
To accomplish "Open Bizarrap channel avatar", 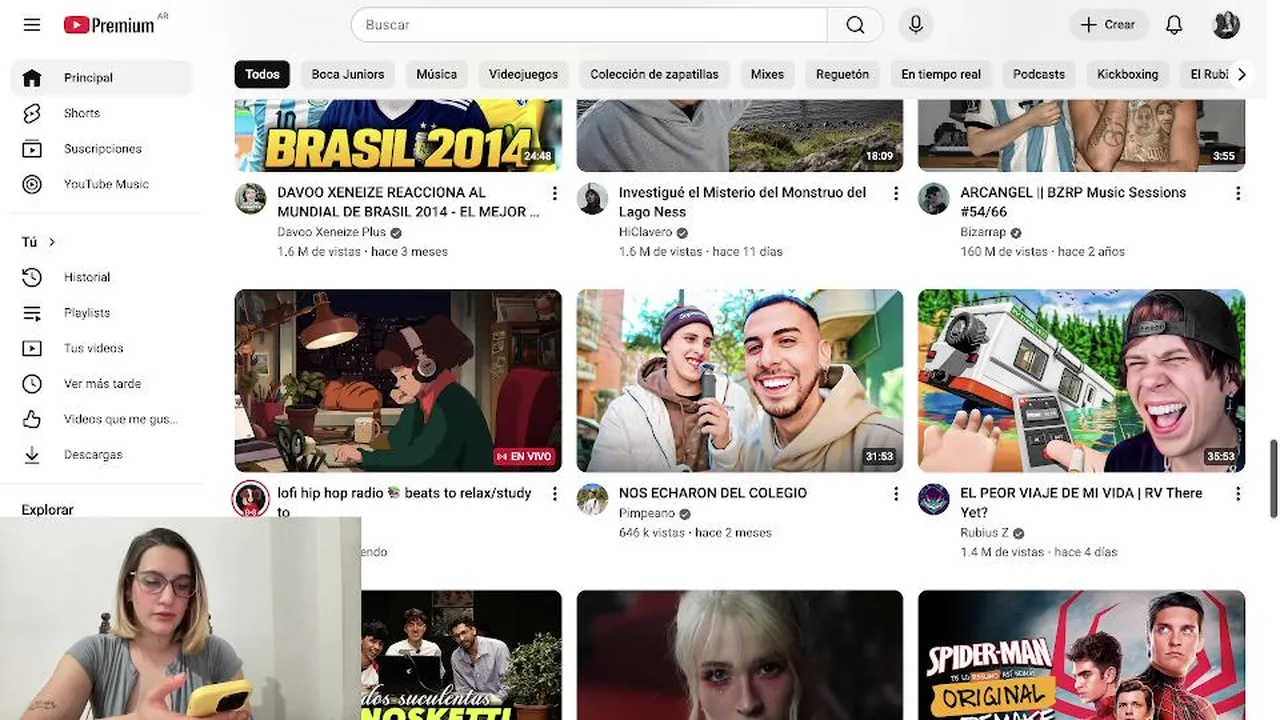I will (x=934, y=199).
